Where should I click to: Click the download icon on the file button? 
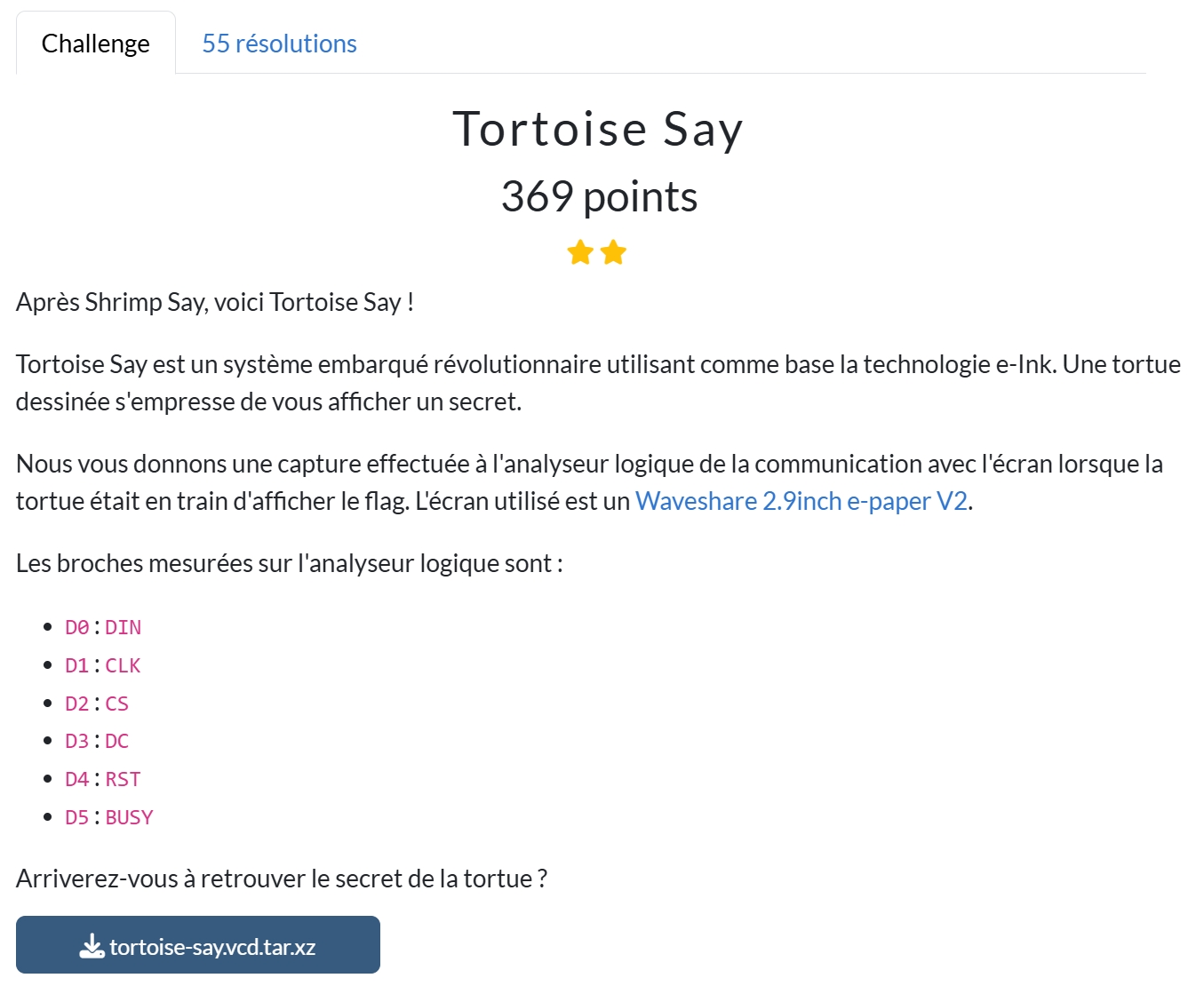click(91, 944)
